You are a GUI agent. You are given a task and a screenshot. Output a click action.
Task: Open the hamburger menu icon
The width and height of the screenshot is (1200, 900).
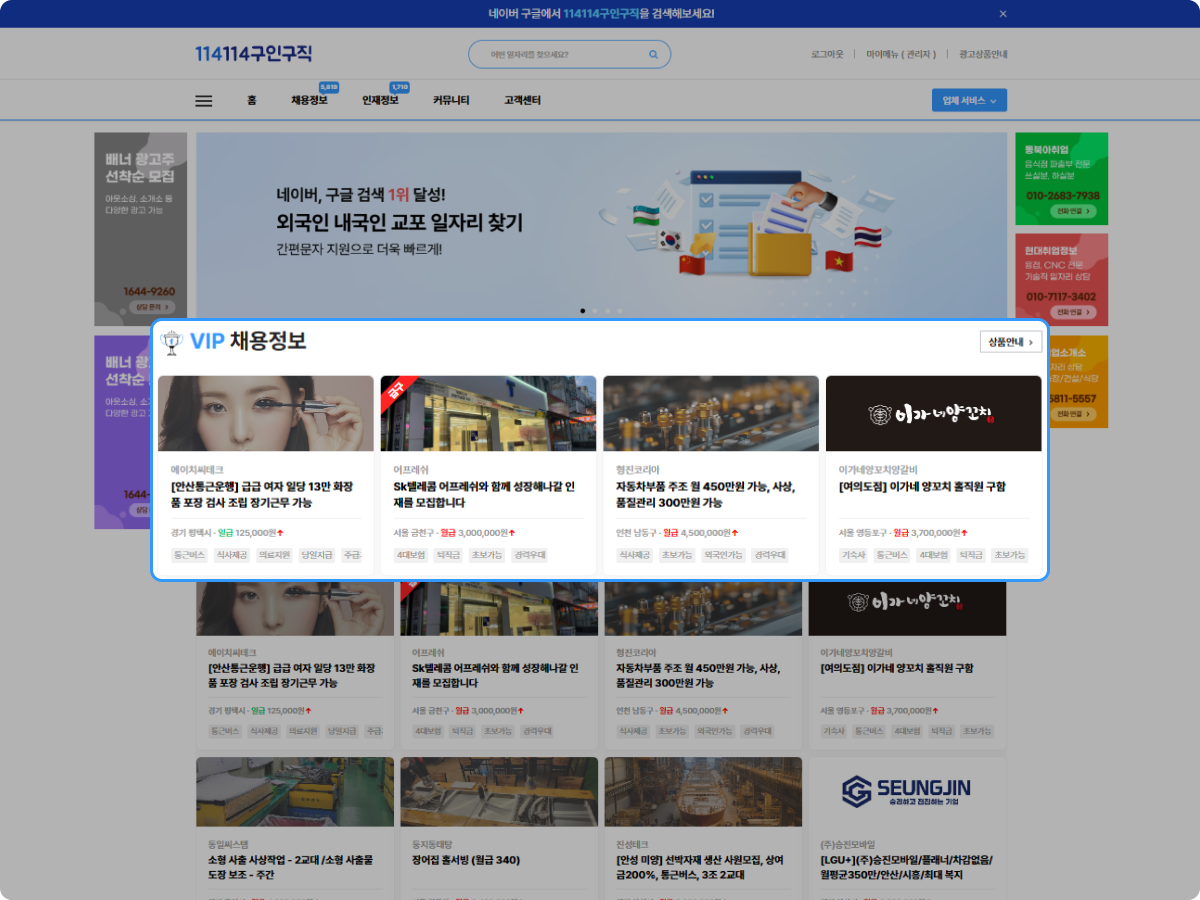click(204, 100)
